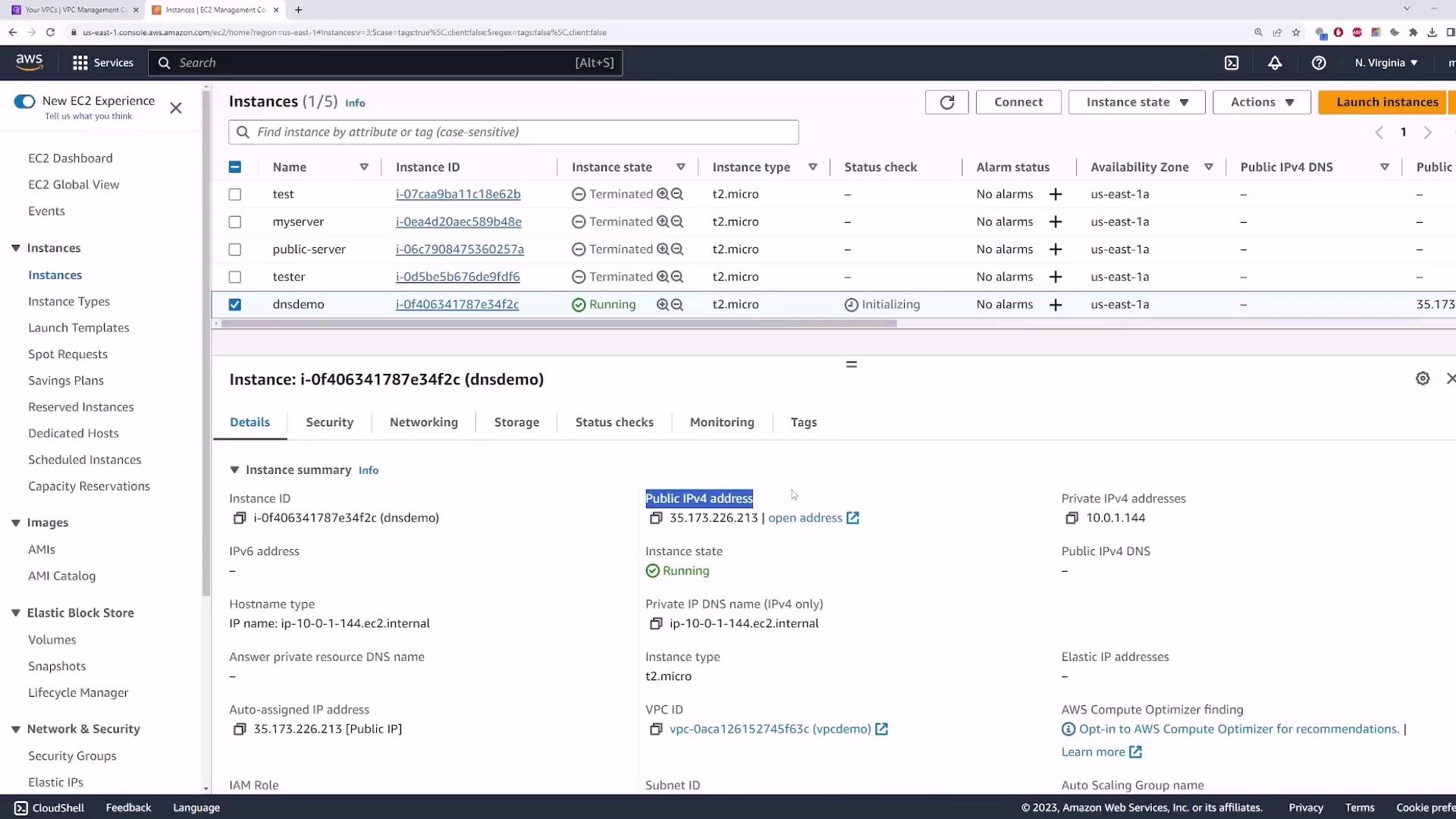Uncheck the dnsdemo instance checkbox
This screenshot has width=1456, height=819.
235,305
